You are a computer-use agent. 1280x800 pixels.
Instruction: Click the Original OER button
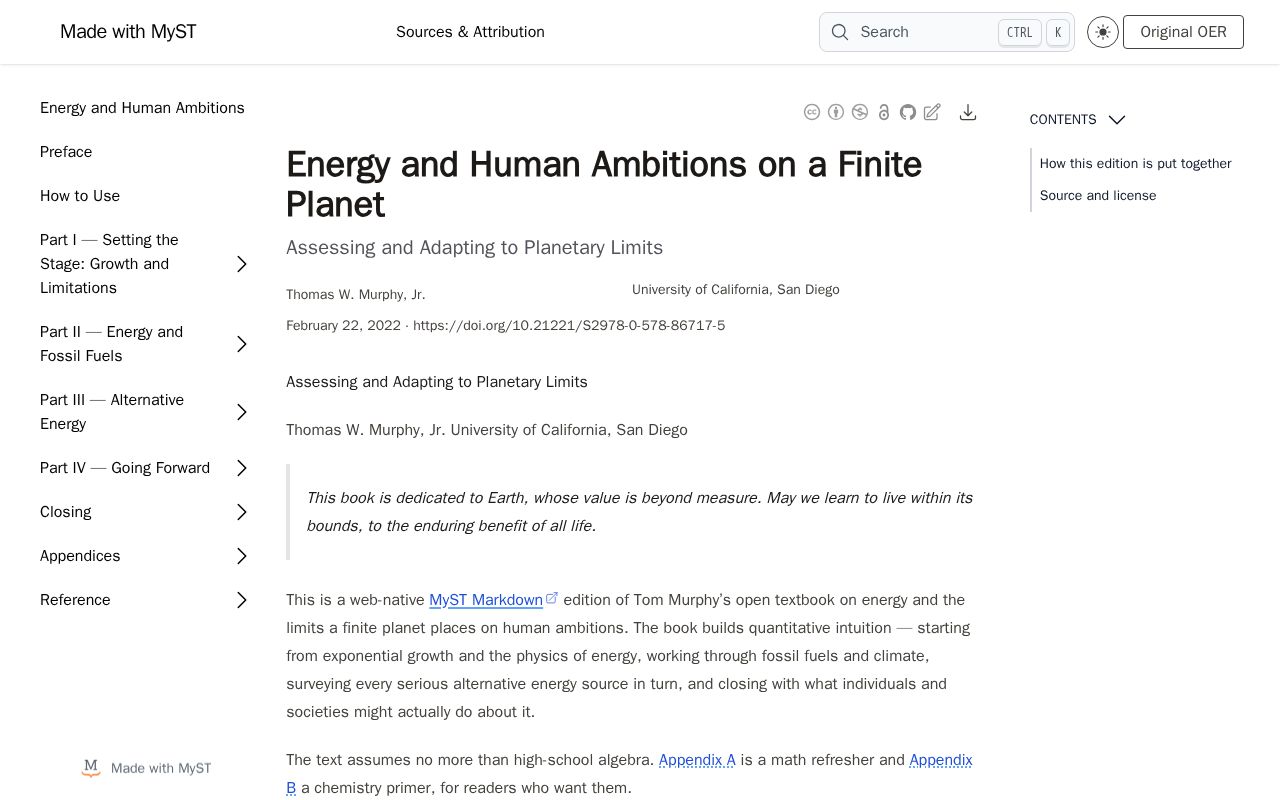(x=1183, y=32)
